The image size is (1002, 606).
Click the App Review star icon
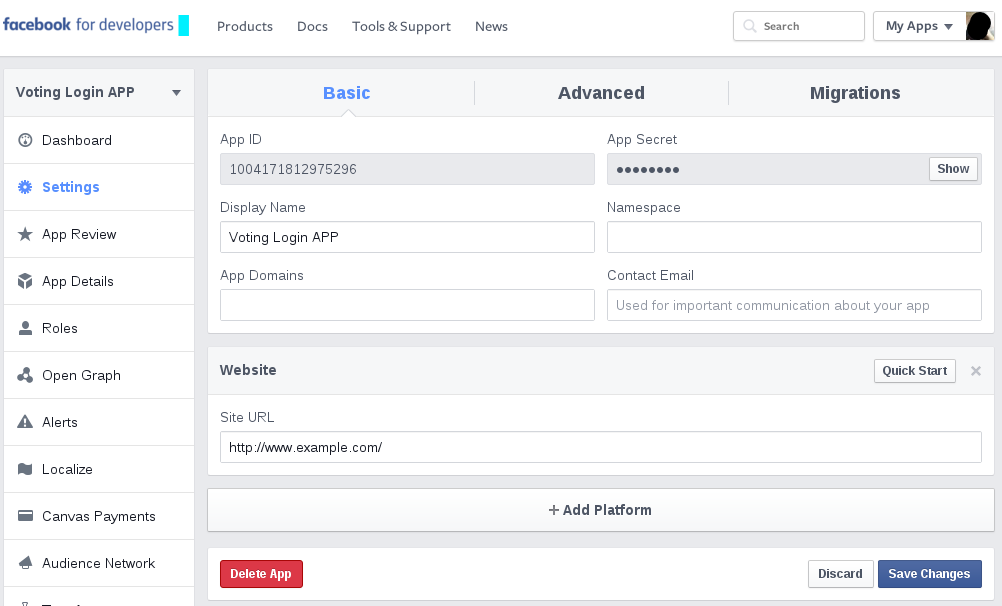pos(25,234)
